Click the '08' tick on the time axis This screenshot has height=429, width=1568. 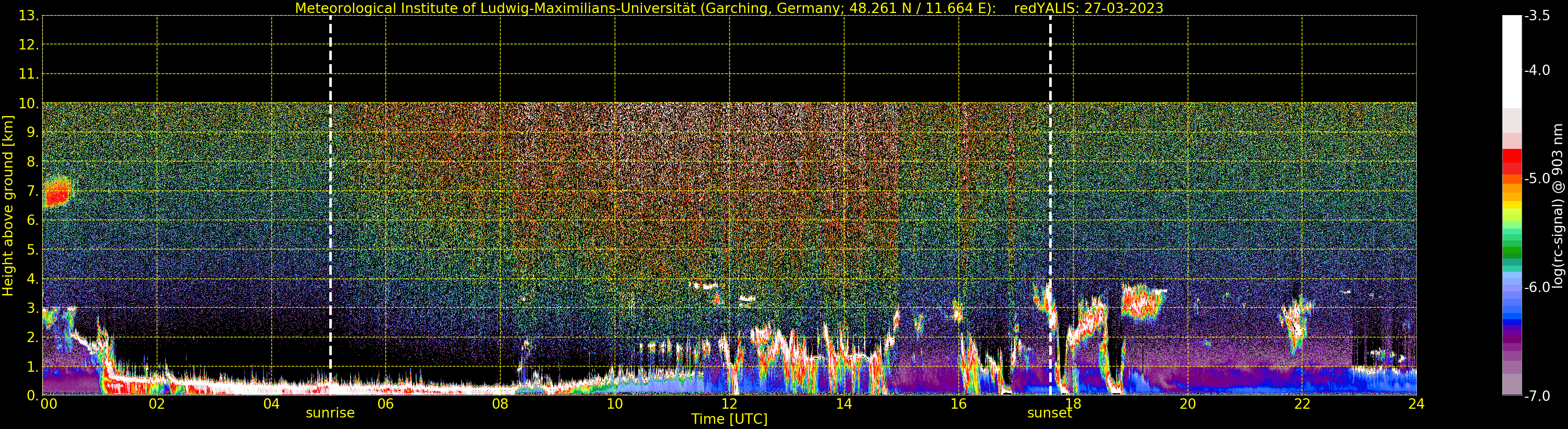click(500, 404)
